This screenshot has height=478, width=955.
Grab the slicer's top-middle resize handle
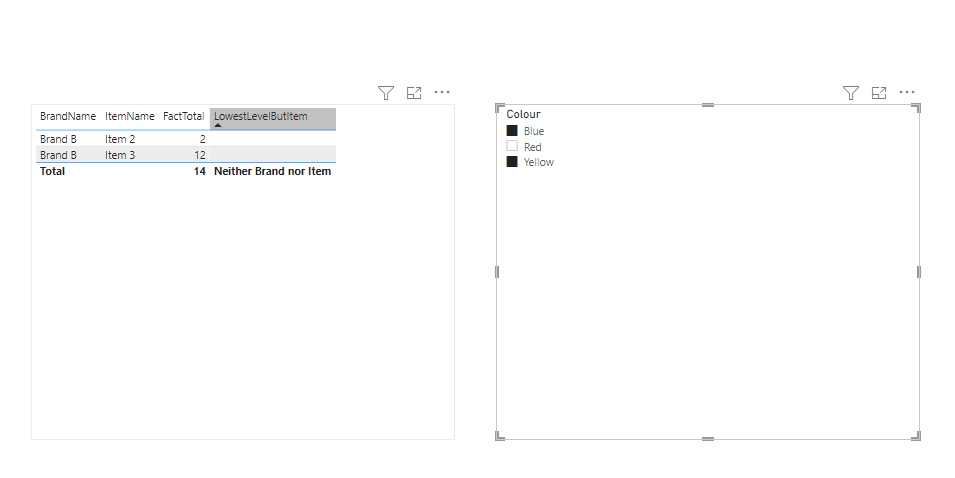pyautogui.click(x=708, y=105)
